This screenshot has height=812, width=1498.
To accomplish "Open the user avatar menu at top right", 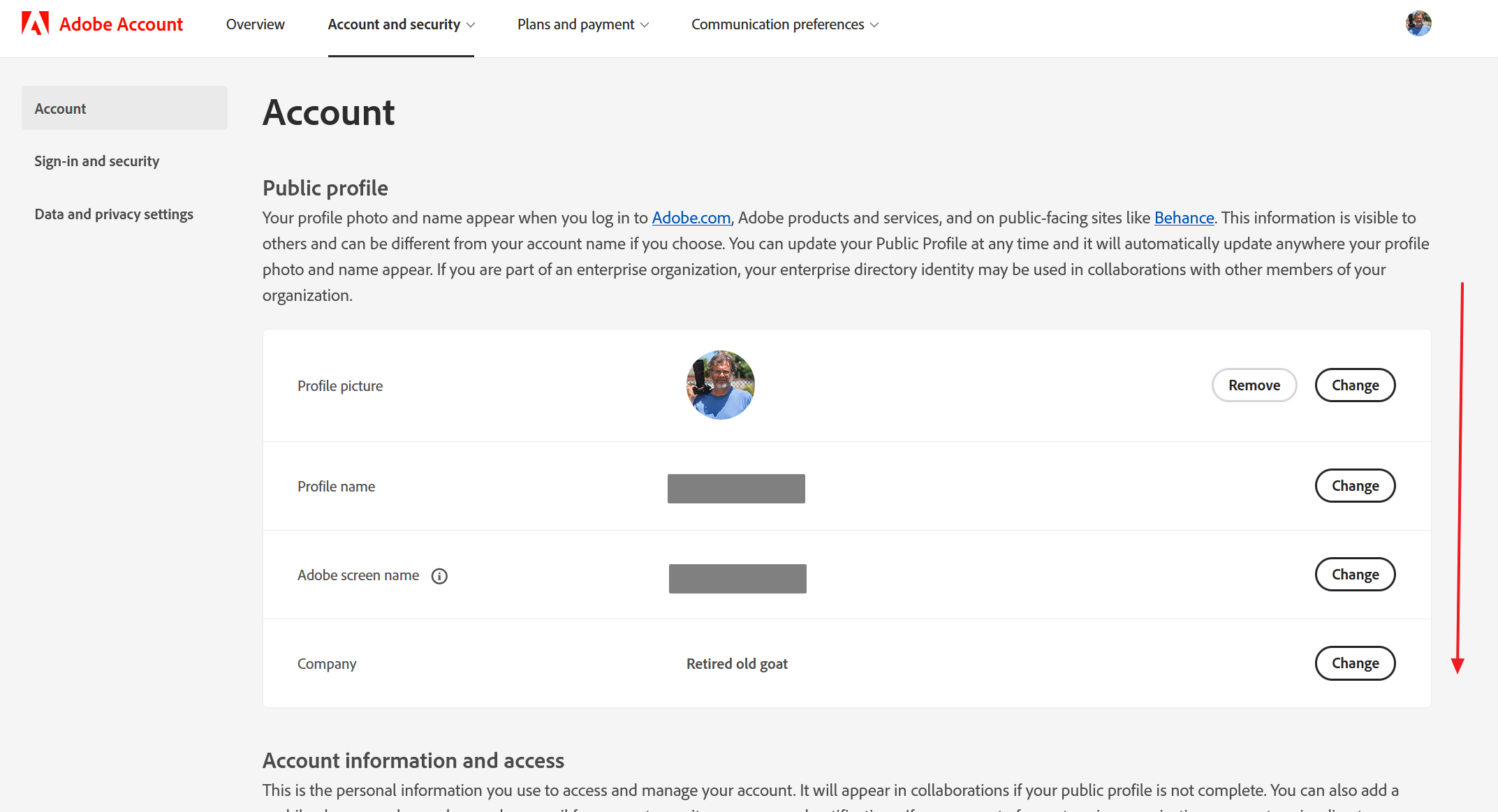I will pyautogui.click(x=1418, y=24).
